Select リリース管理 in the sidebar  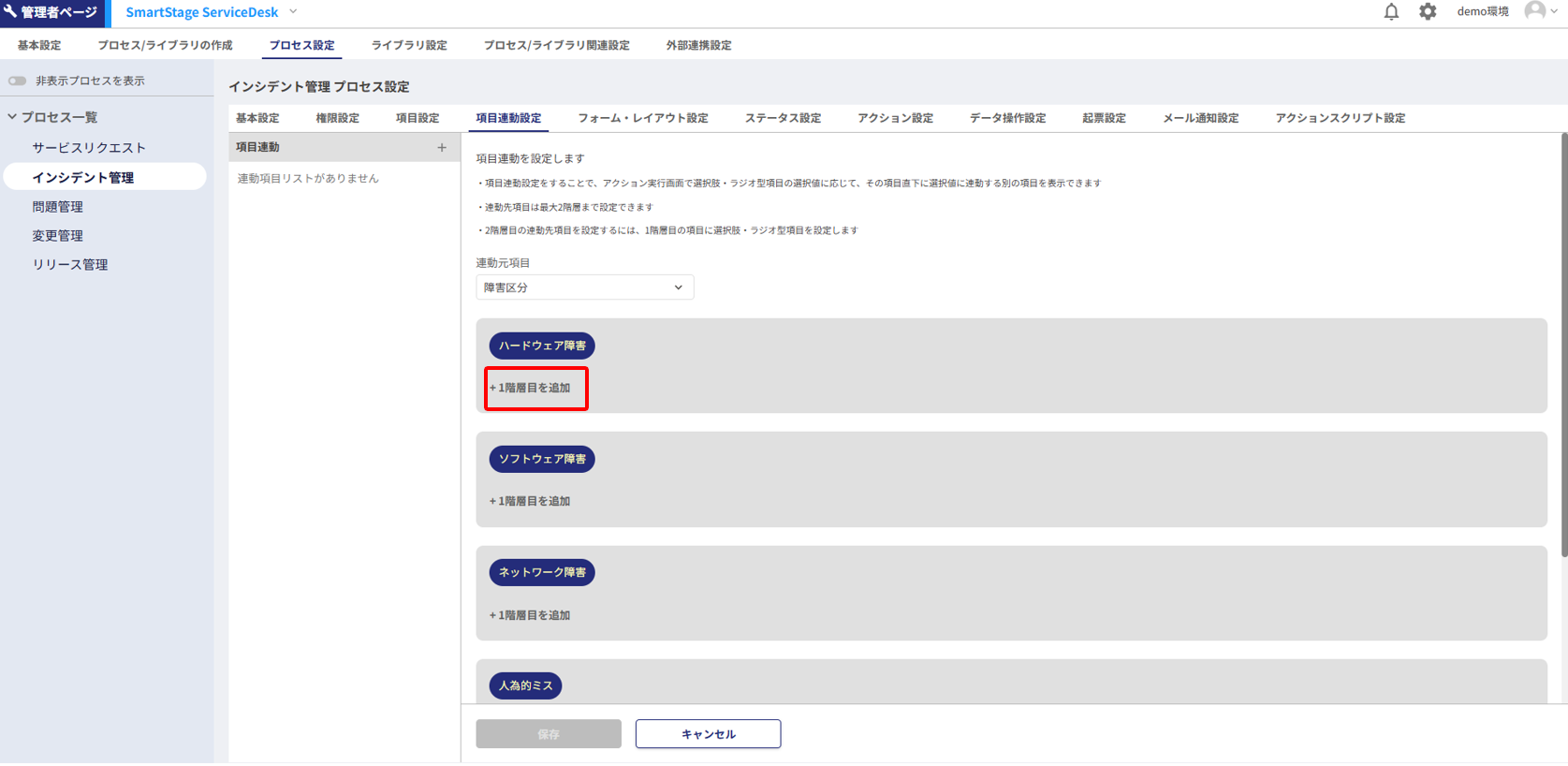point(70,265)
